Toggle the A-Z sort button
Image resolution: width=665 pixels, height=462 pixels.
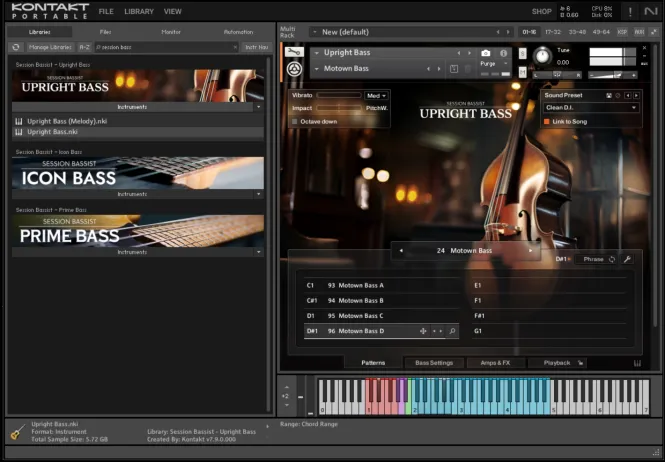85,47
